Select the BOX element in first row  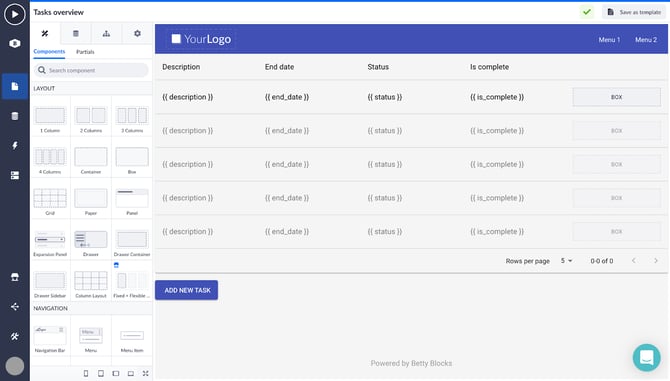[x=616, y=97]
